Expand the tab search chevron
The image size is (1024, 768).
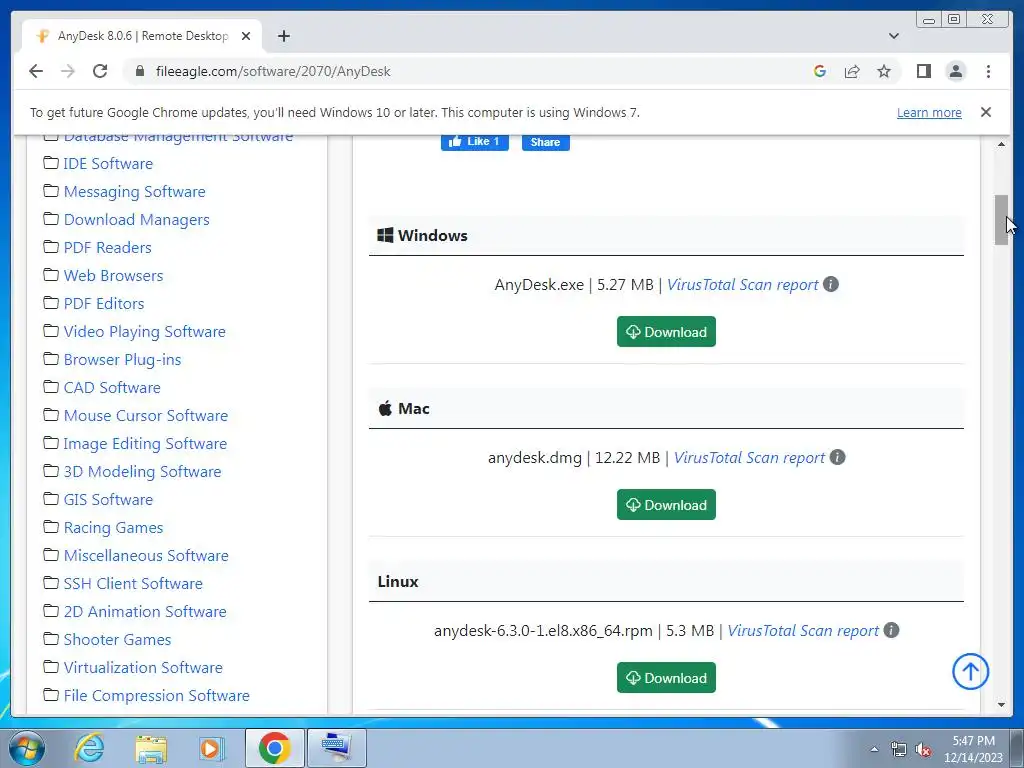(x=893, y=36)
